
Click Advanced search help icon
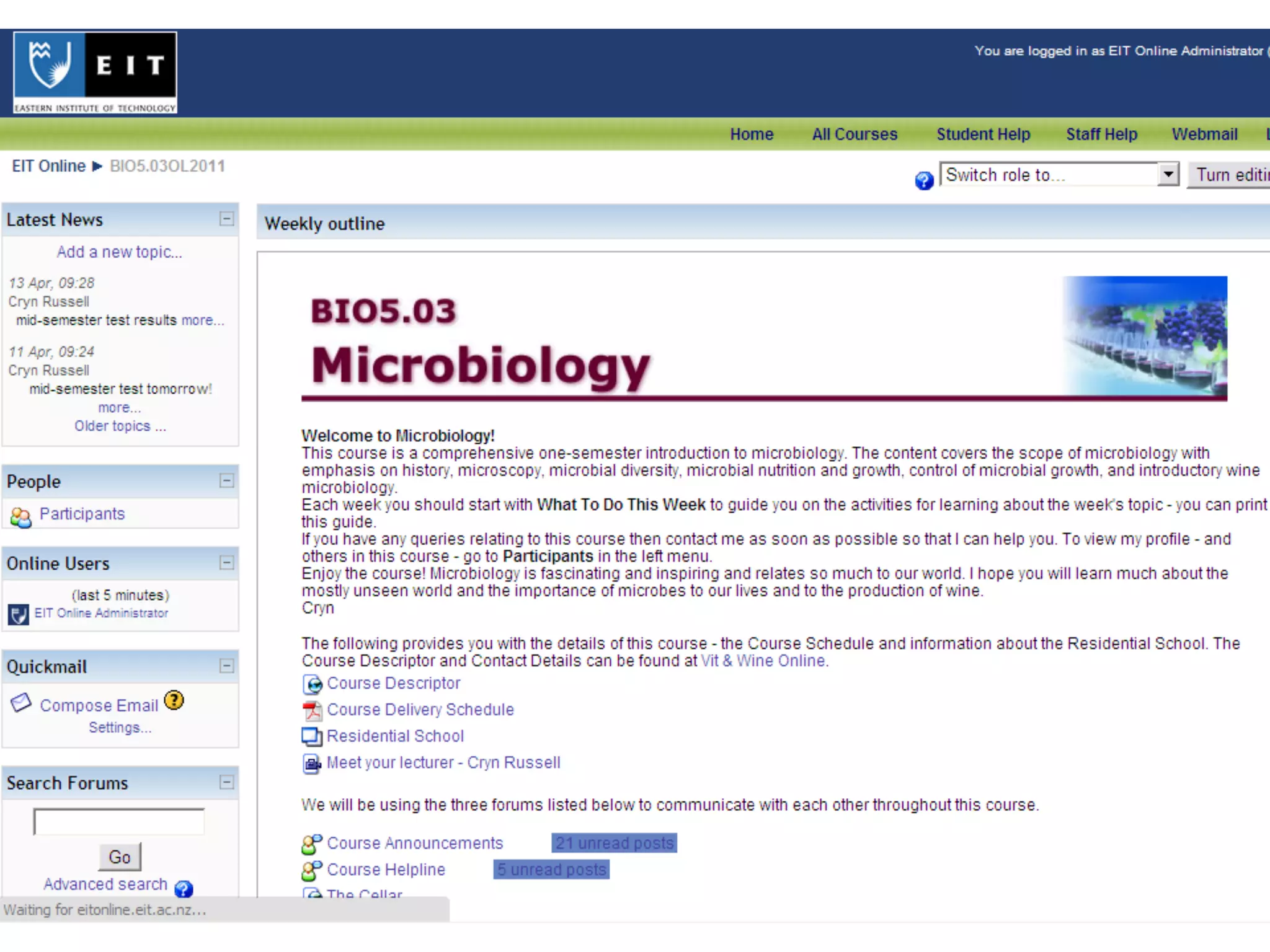click(x=184, y=889)
